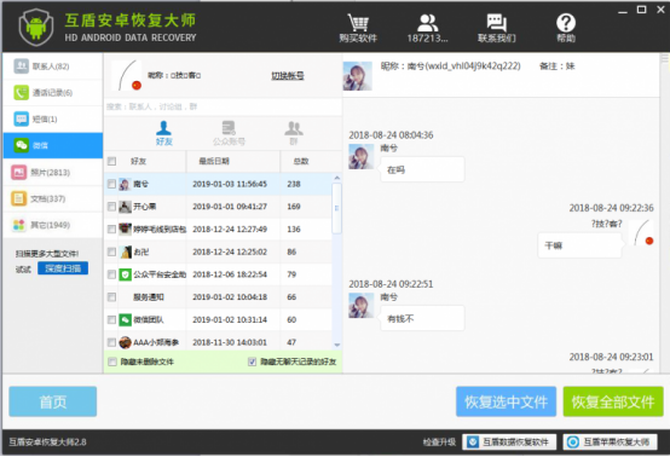Click the contacts person icon in sidebar
This screenshot has height=457, width=670.
(x=21, y=66)
